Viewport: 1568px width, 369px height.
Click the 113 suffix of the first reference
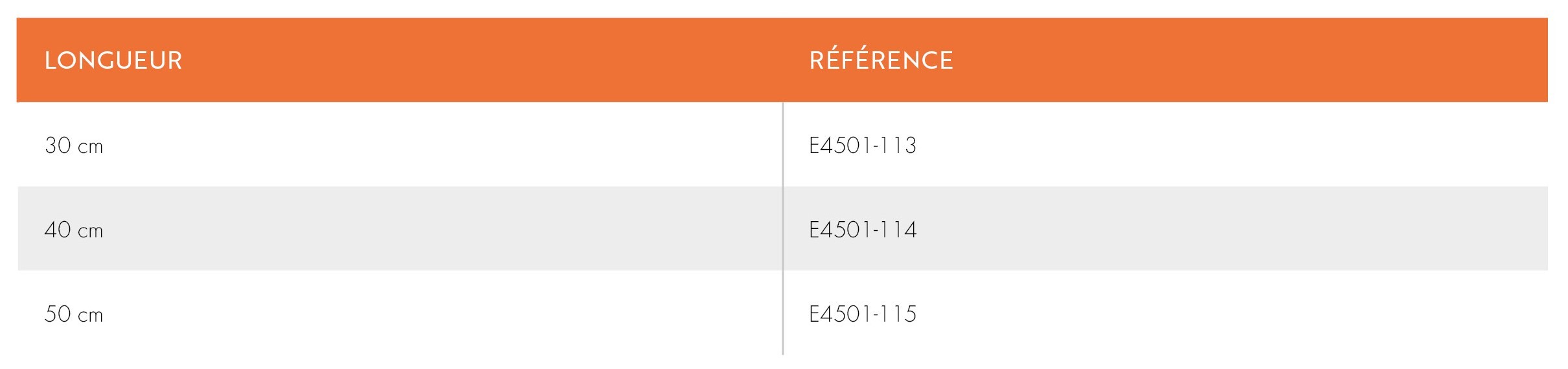[x=900, y=145]
